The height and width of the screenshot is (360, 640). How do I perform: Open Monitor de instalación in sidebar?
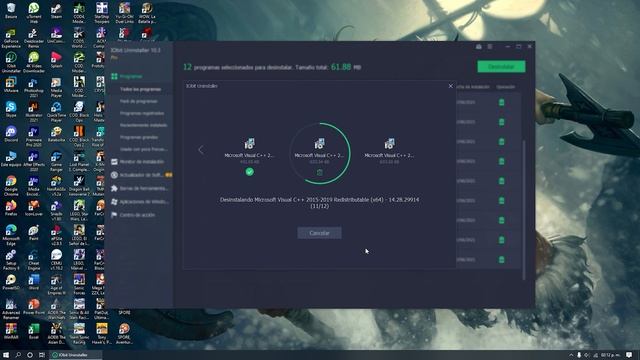tap(138, 162)
